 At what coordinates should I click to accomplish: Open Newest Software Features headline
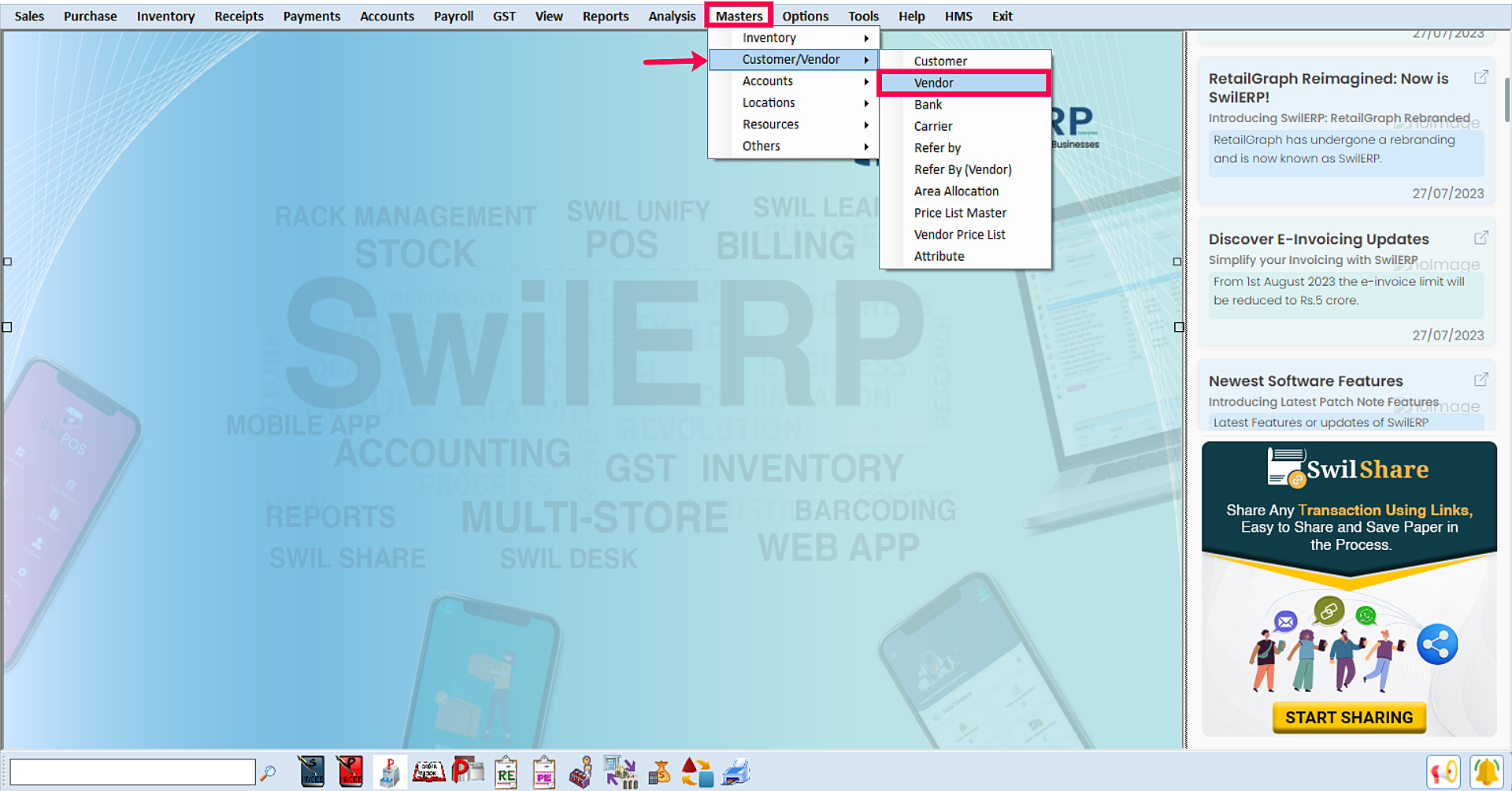(x=1306, y=381)
